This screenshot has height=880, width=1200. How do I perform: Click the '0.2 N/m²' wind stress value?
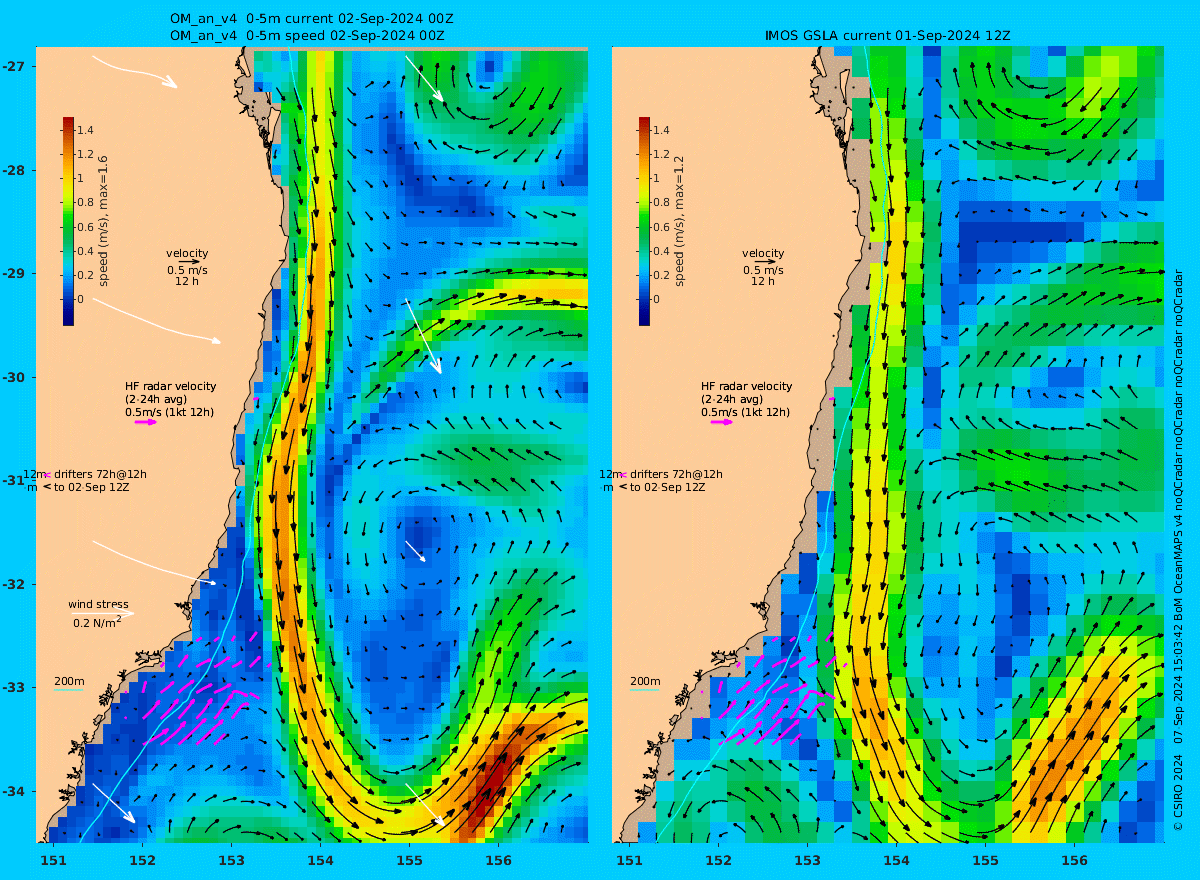pos(98,622)
